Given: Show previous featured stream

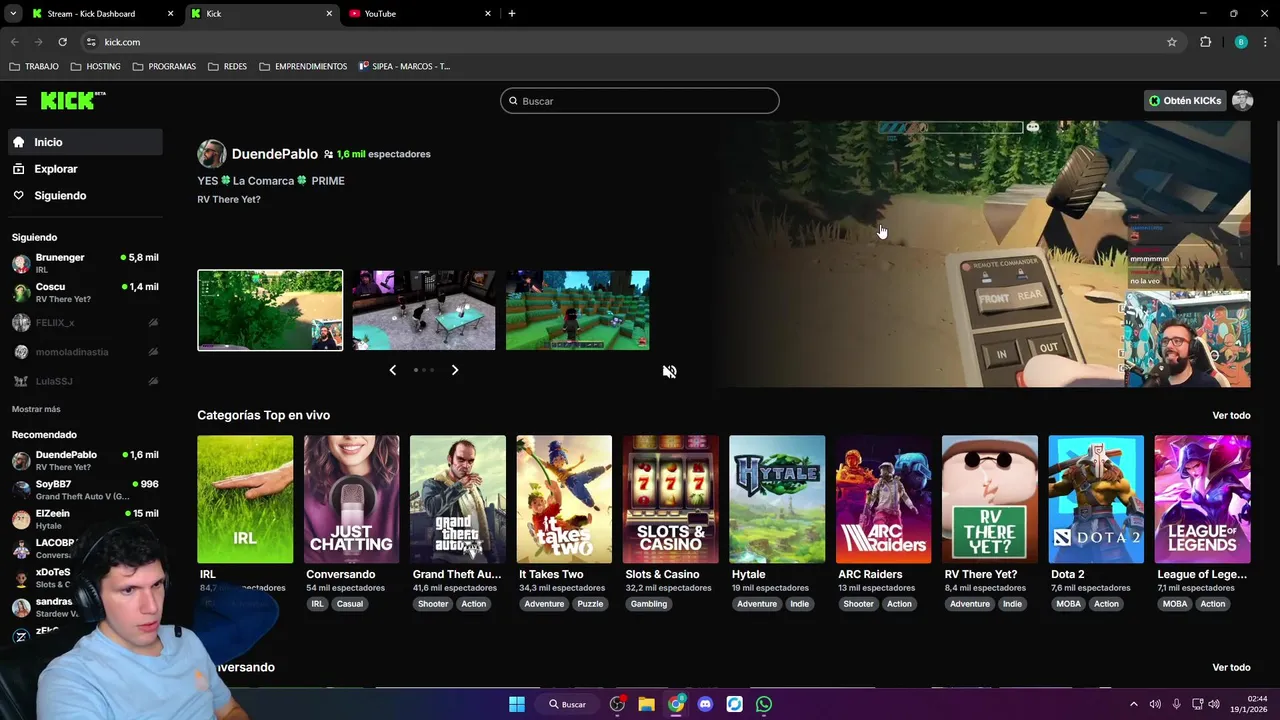Looking at the screenshot, I should 392,370.
